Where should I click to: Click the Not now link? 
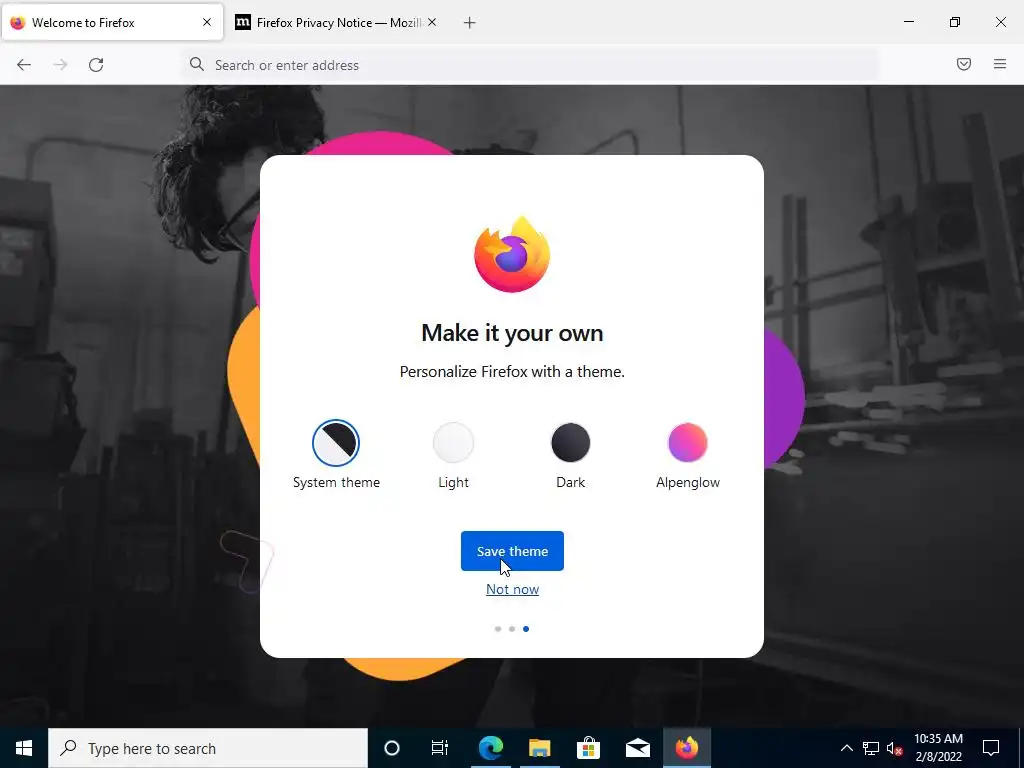512,589
